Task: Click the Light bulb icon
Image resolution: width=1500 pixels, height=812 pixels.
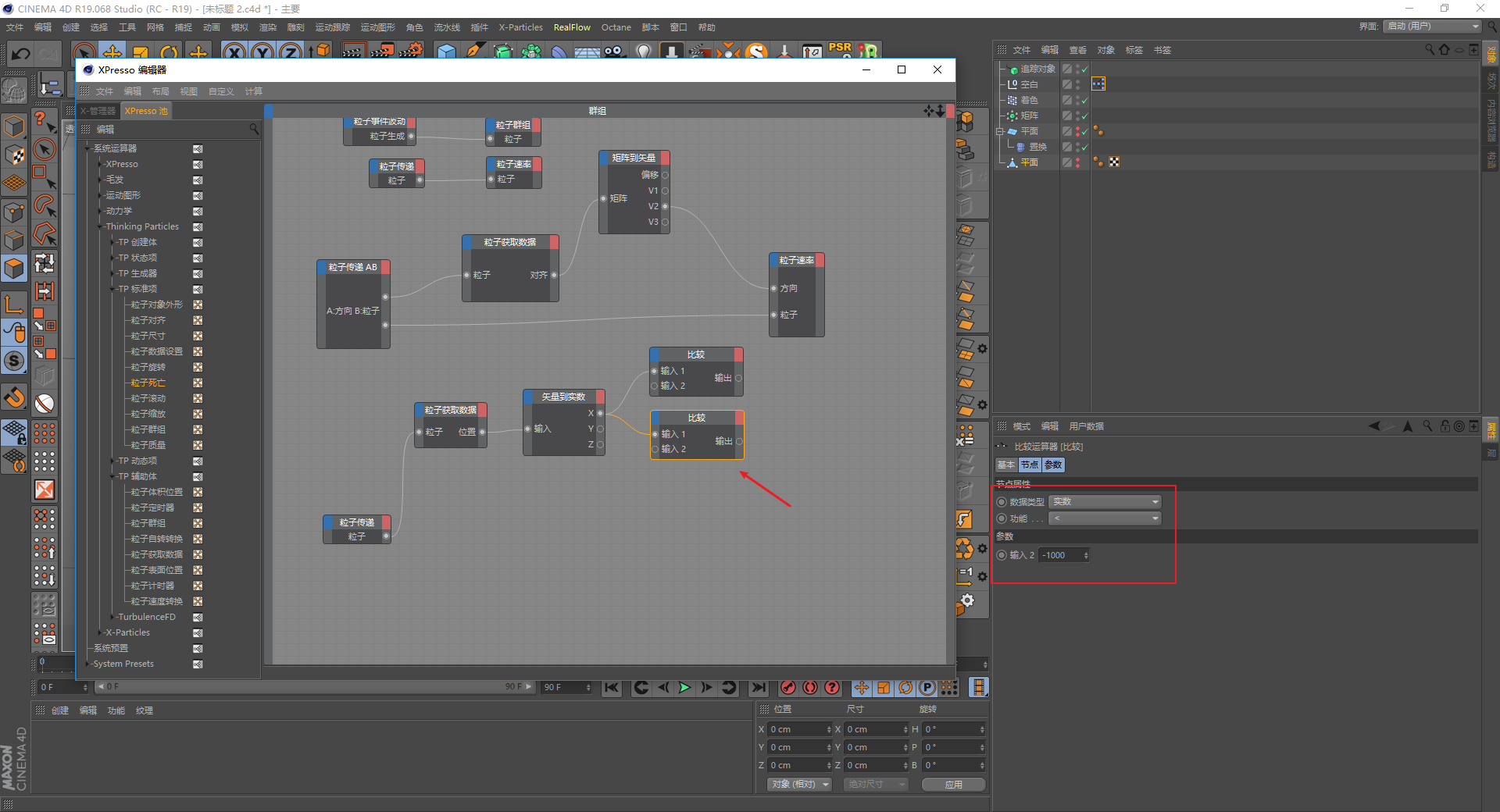Action: pos(644,52)
